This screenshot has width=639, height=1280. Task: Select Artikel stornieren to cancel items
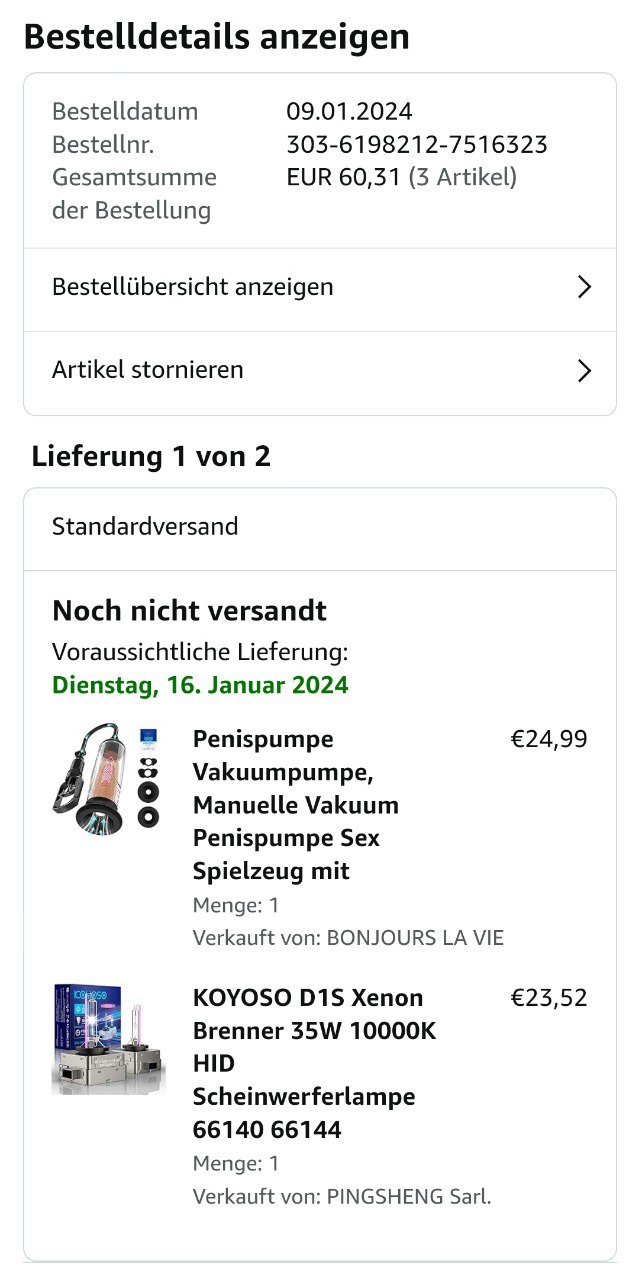148,370
